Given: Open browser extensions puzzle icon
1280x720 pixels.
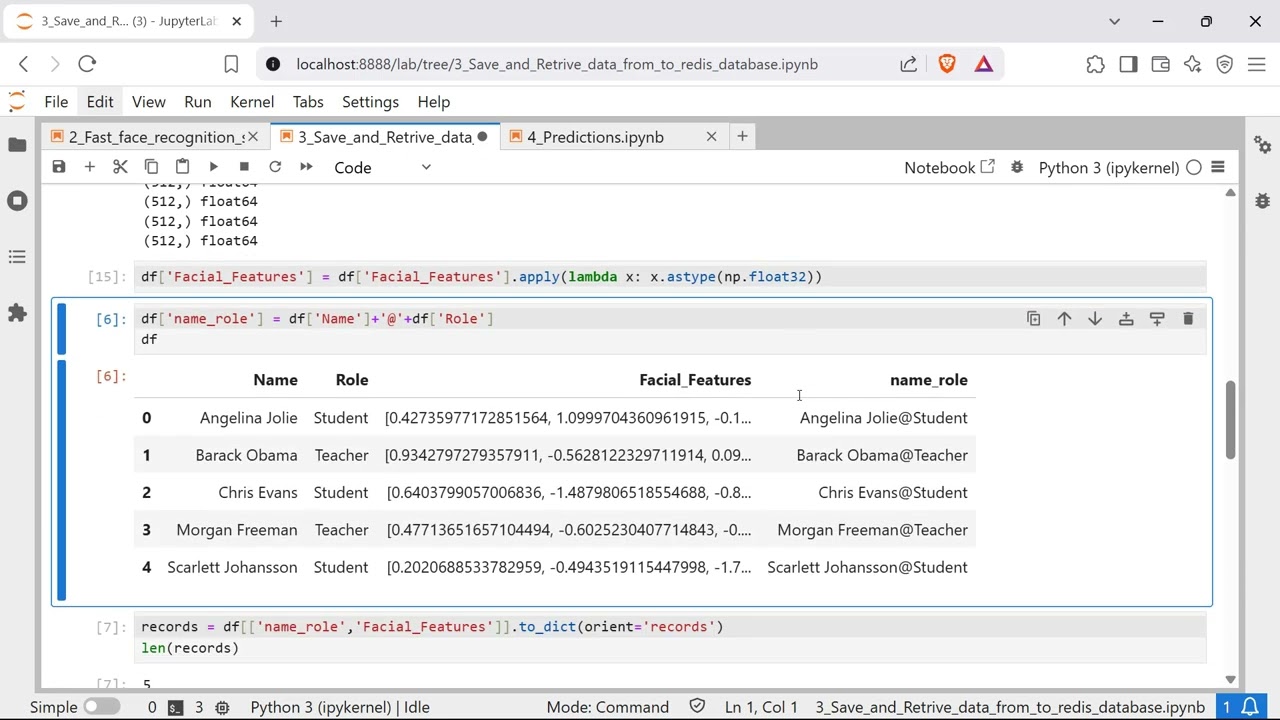Looking at the screenshot, I should pos(1096,64).
